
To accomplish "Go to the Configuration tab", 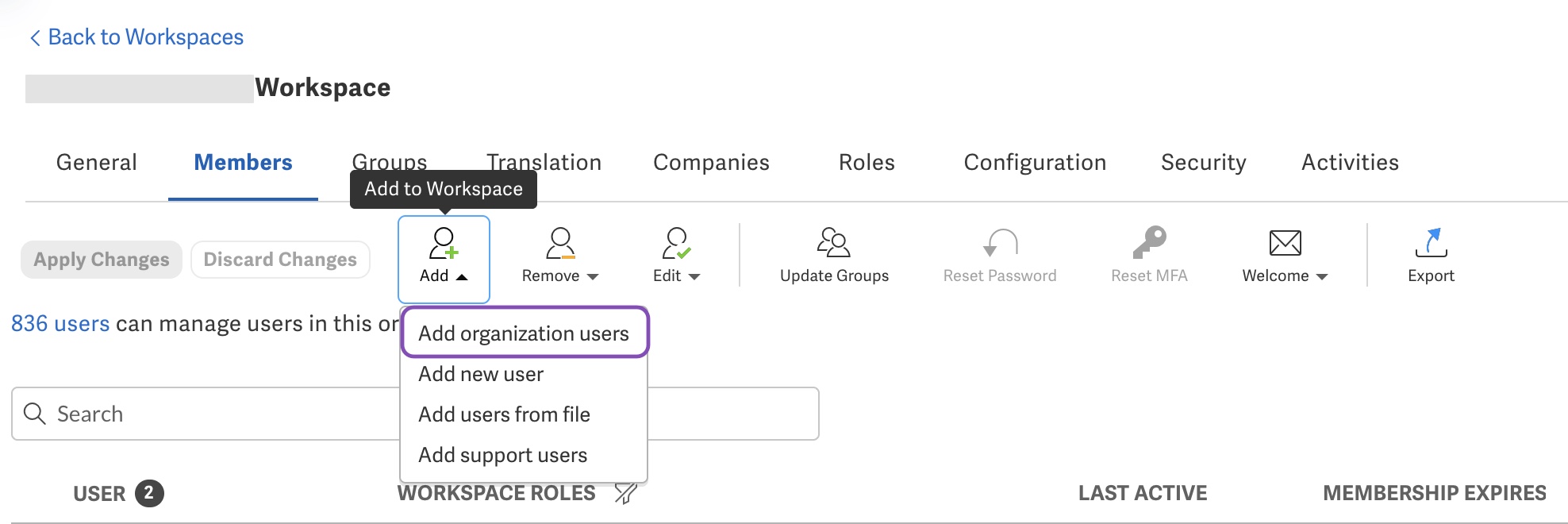I will [1035, 163].
